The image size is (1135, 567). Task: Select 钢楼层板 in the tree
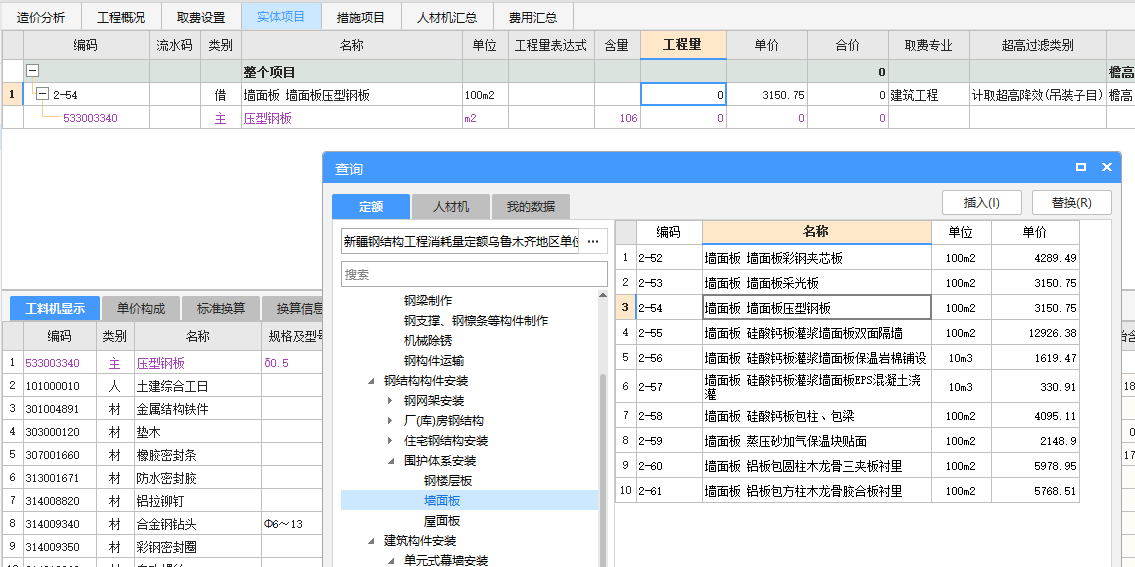pyautogui.click(x=448, y=481)
